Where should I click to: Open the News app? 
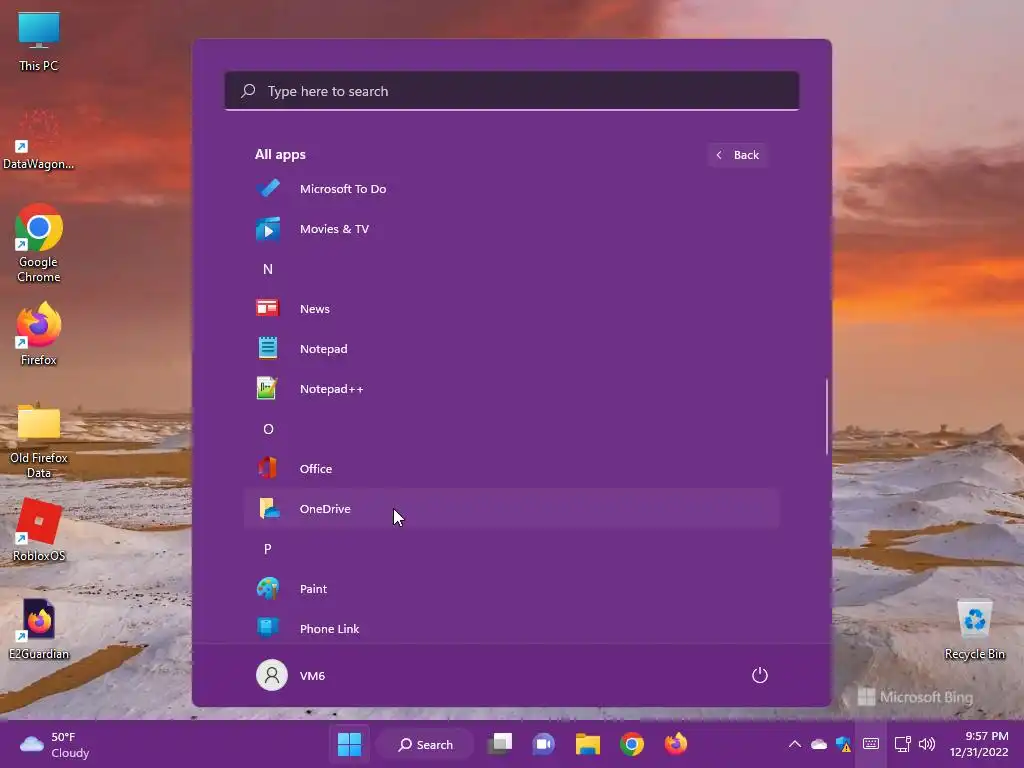click(511, 309)
